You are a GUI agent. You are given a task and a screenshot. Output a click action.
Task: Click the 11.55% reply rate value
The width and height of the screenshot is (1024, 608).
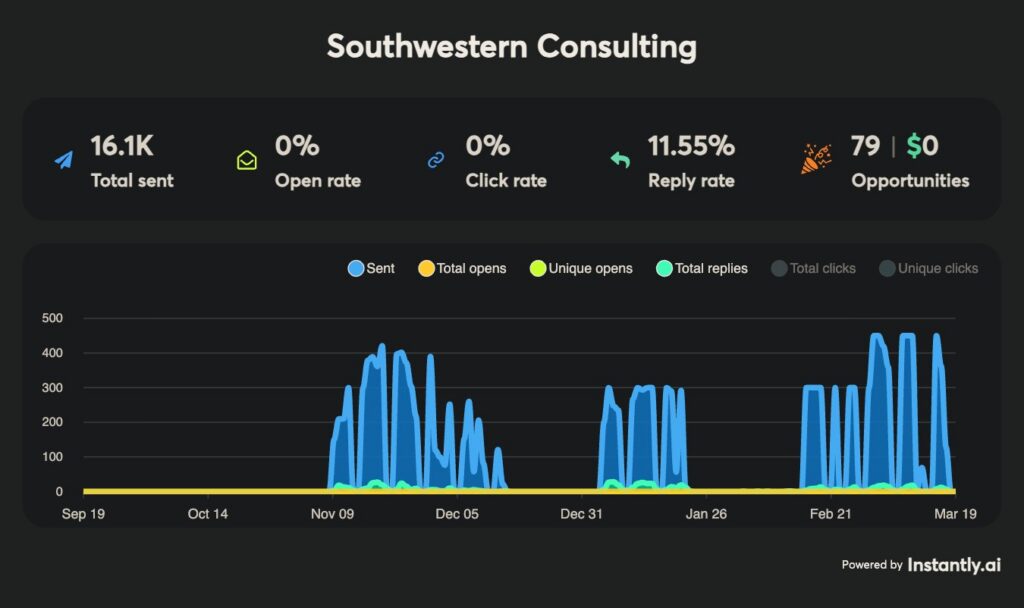(691, 146)
